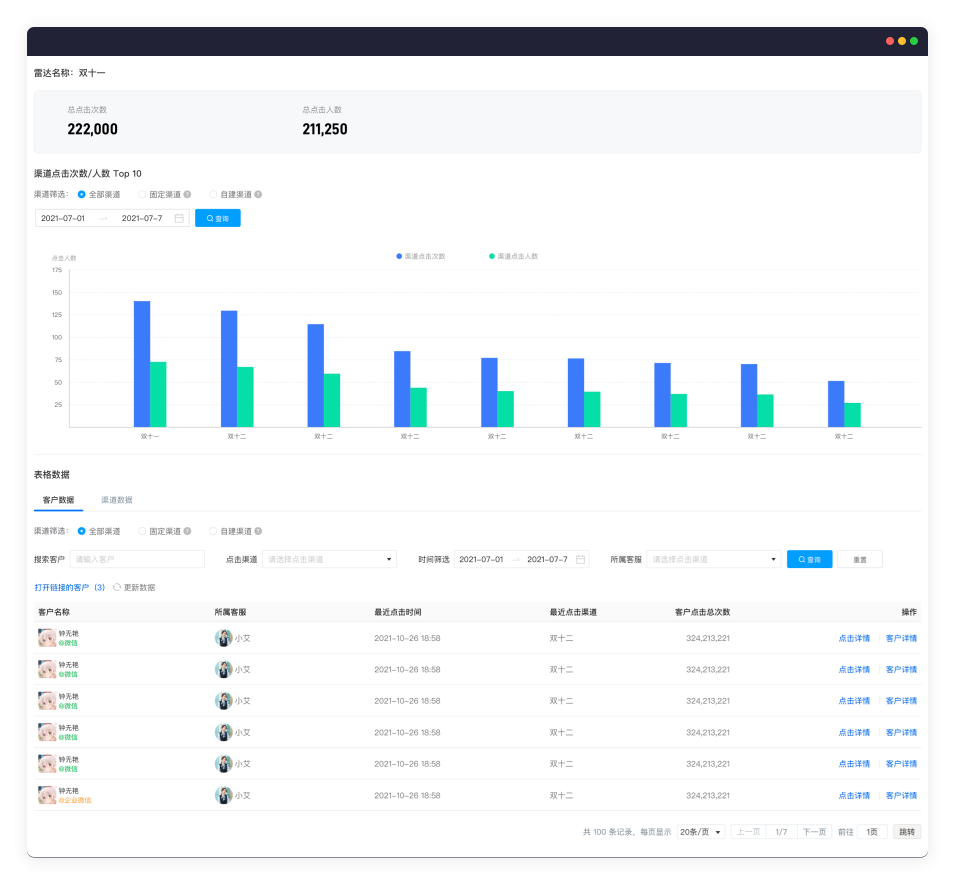Viewport: 955px width, 885px height.
Task: Open 点击详情 link in first table row
Action: 854,638
